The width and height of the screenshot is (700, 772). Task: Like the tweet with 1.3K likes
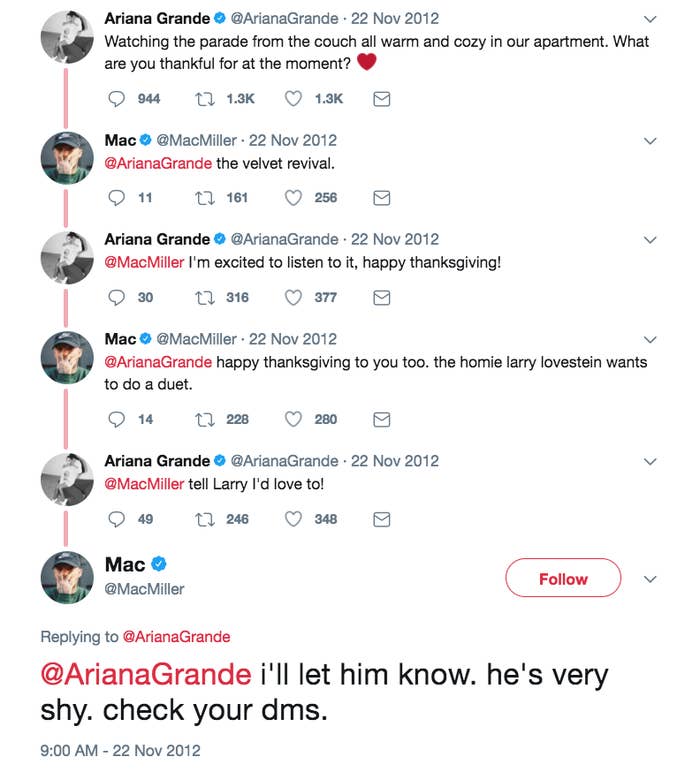294,98
